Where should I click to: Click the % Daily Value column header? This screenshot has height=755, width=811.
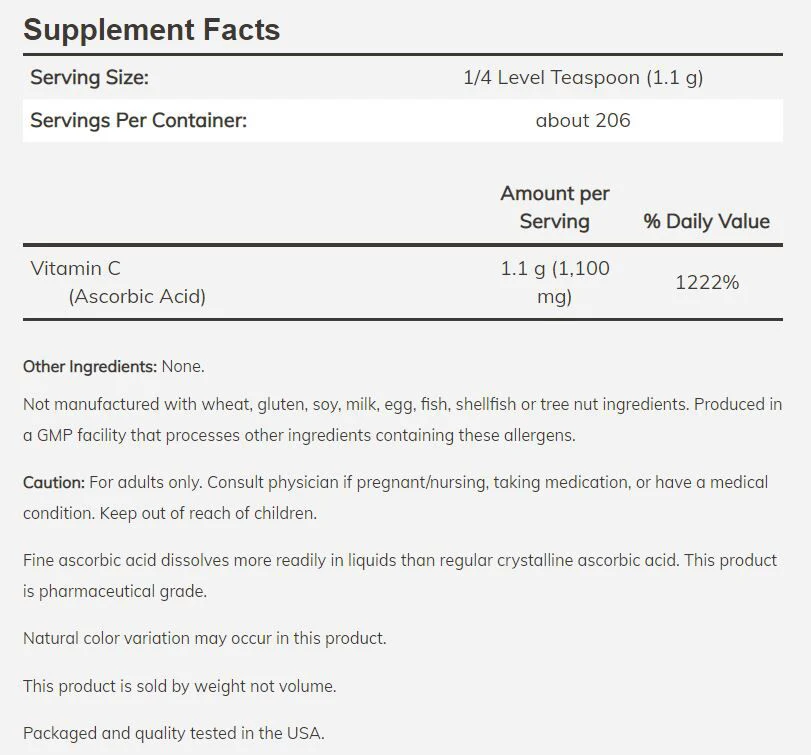coord(707,221)
